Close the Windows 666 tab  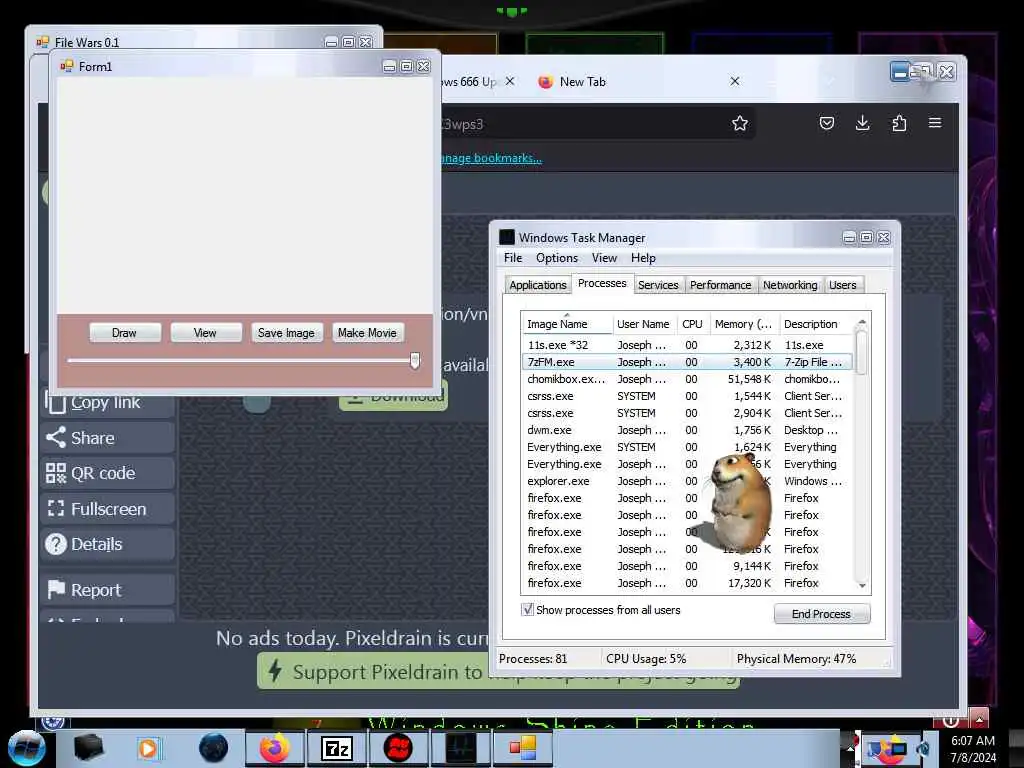[x=510, y=81]
